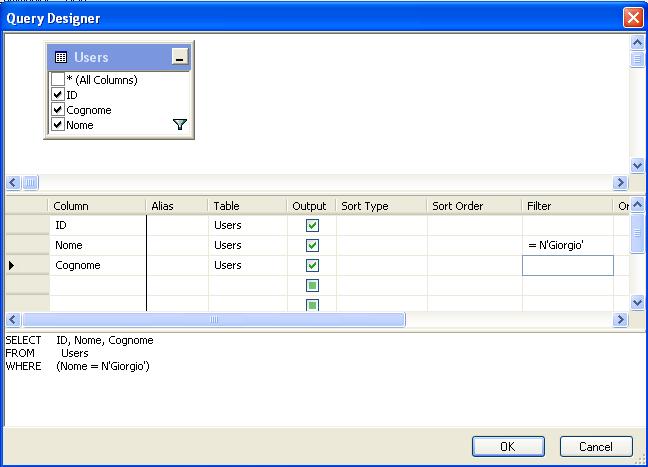Click the FROM Users line in SQL pane
The width and height of the screenshot is (648, 467).
click(47, 353)
